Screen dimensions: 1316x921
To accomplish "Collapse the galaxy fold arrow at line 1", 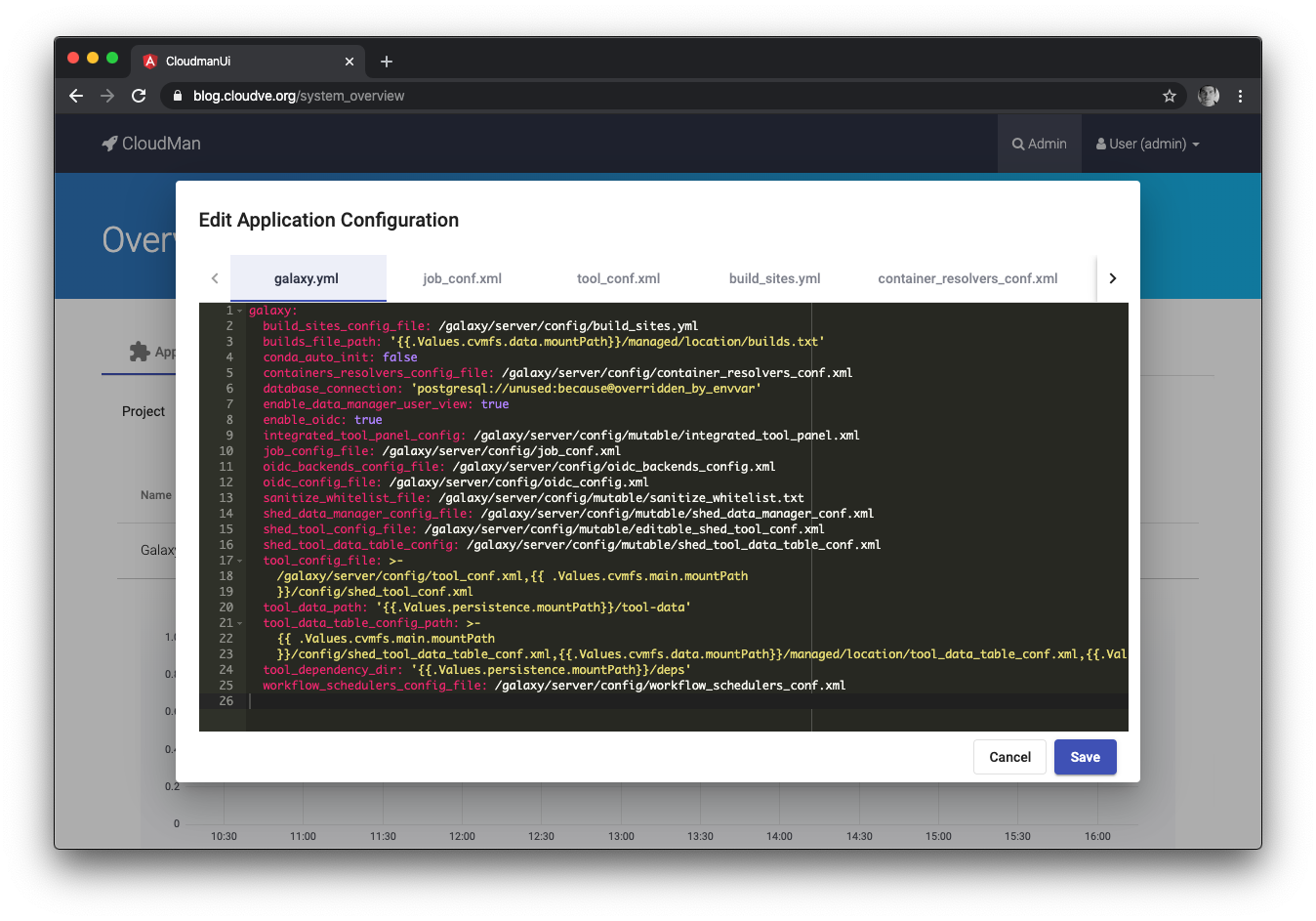I will coord(240,311).
